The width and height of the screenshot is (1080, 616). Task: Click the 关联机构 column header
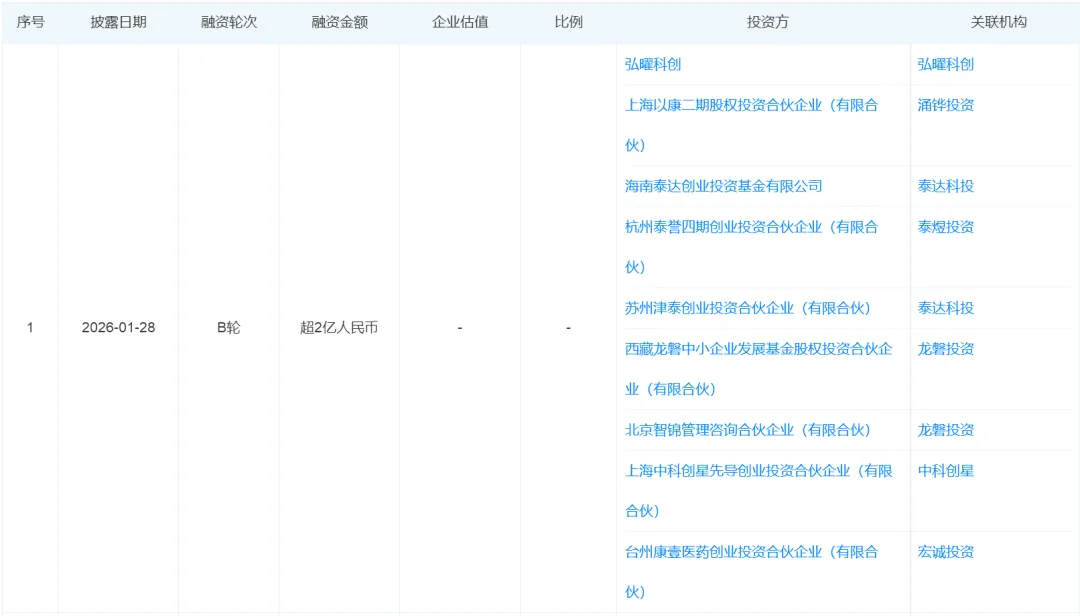pyautogui.click(x=998, y=22)
